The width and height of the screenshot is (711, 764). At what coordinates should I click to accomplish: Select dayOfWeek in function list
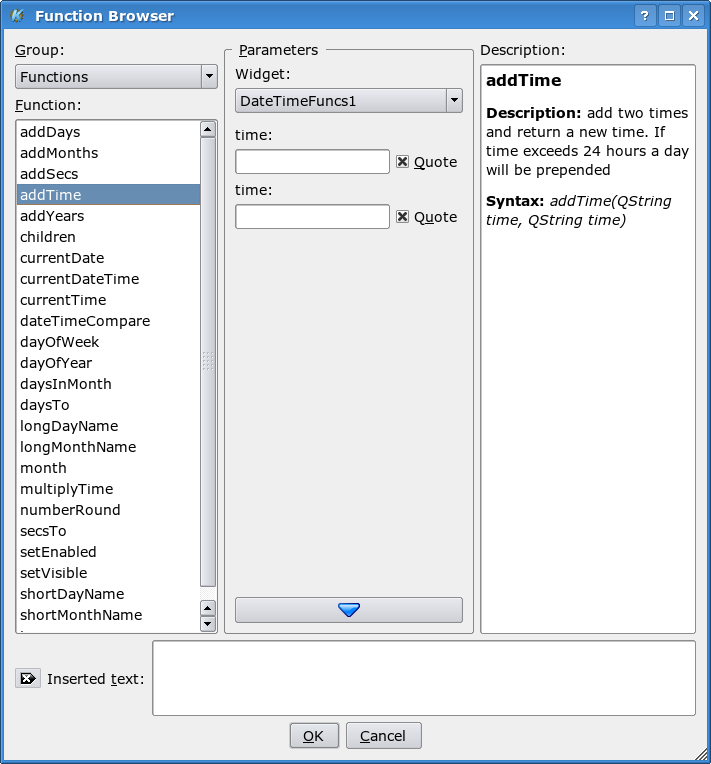(108, 342)
